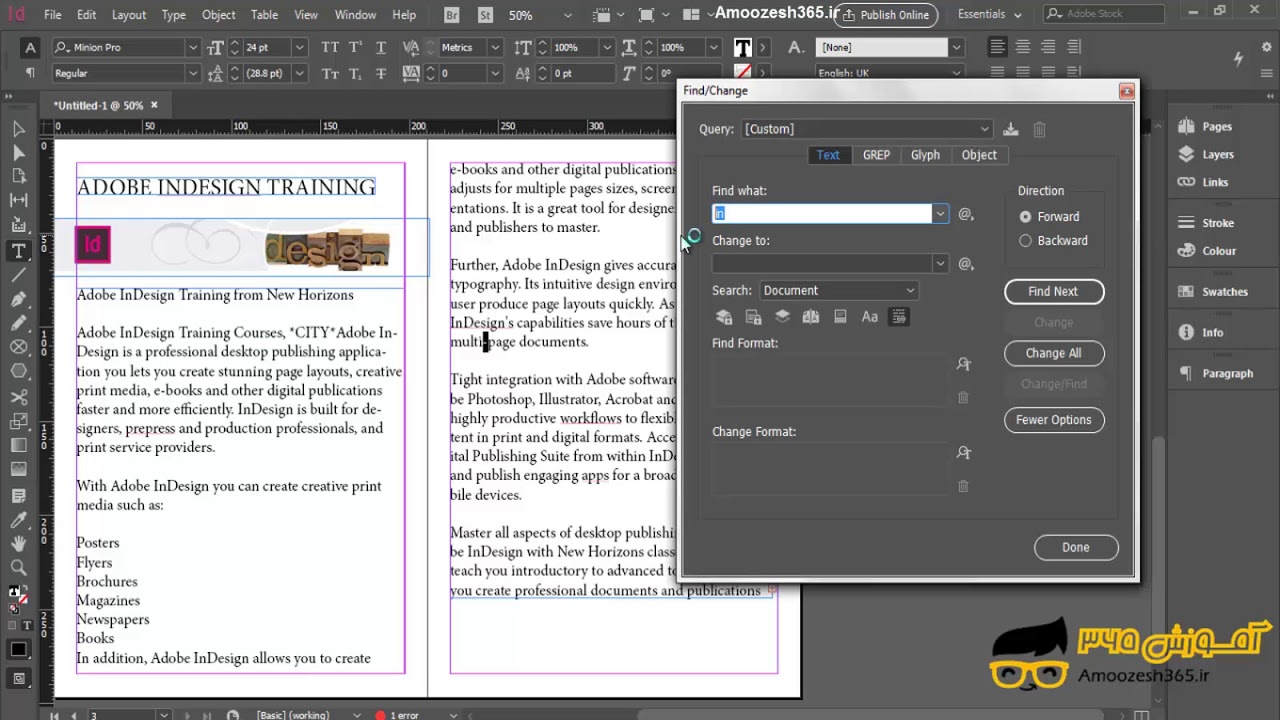Select the Type tool
The height and width of the screenshot is (720, 1280).
click(18, 250)
